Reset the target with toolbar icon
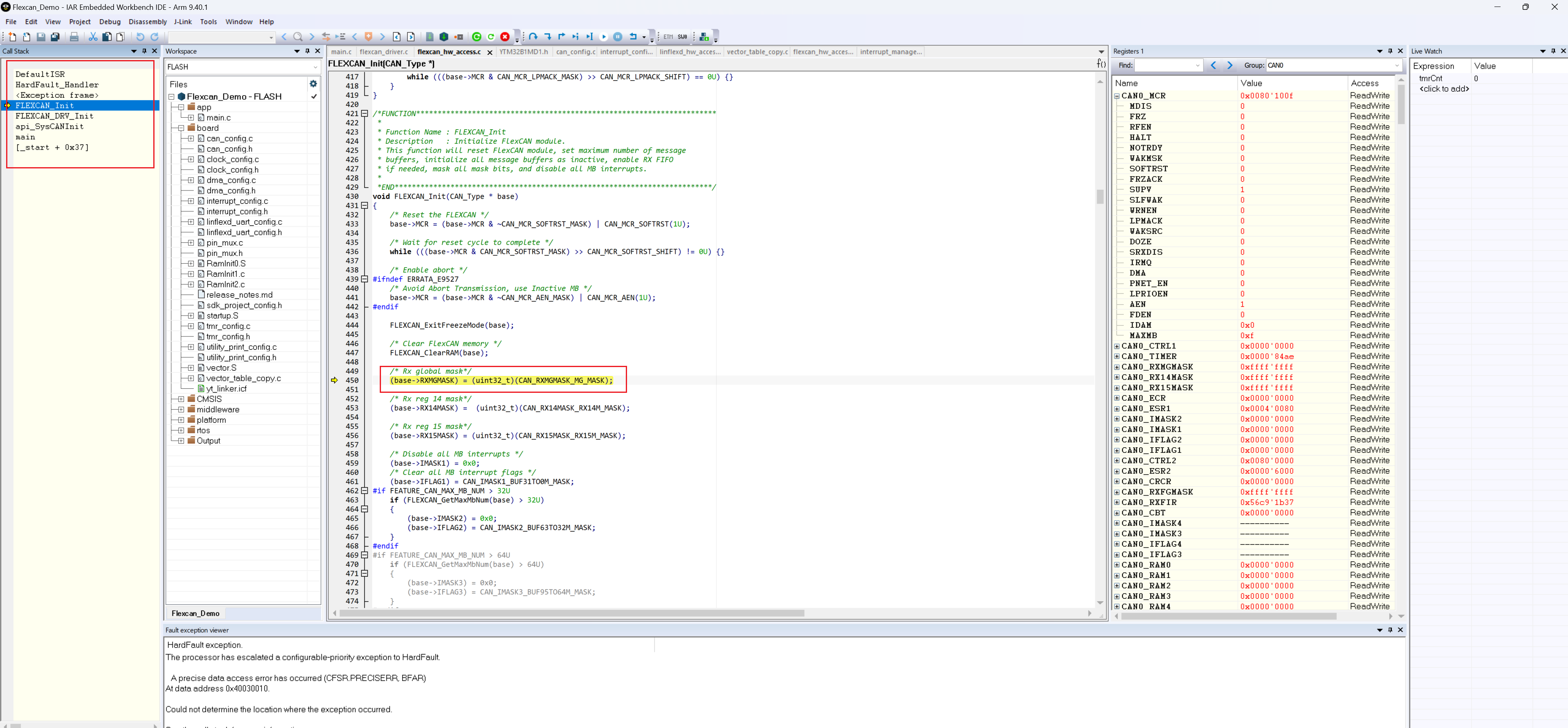Image resolution: width=1568 pixels, height=728 pixels. [633, 37]
